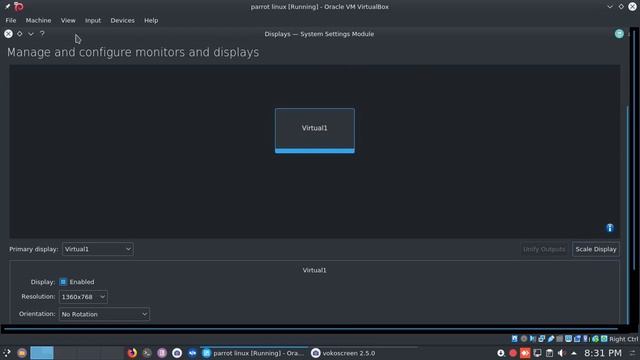Image resolution: width=640 pixels, height=360 pixels.
Task: Click the panel settings icon at taskbar end
Action: click(x=633, y=353)
